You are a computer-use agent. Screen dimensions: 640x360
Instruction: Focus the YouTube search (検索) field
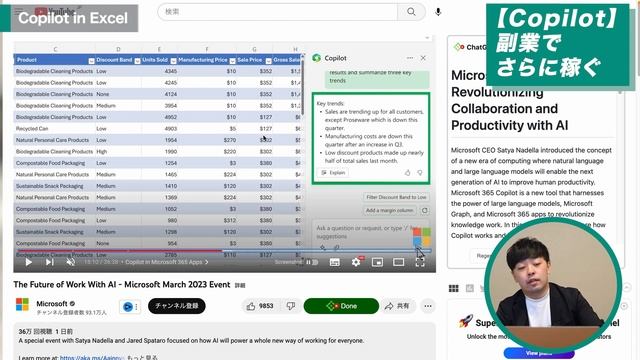pyautogui.click(x=278, y=12)
